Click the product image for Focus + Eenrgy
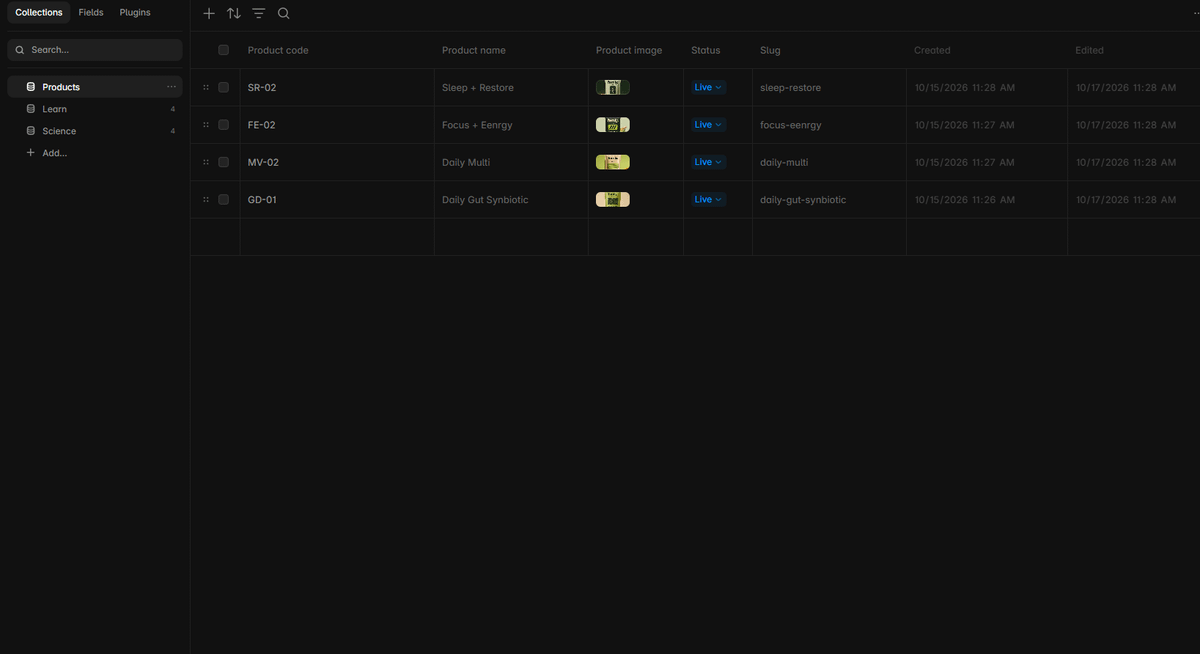This screenshot has width=1200, height=654. click(613, 125)
